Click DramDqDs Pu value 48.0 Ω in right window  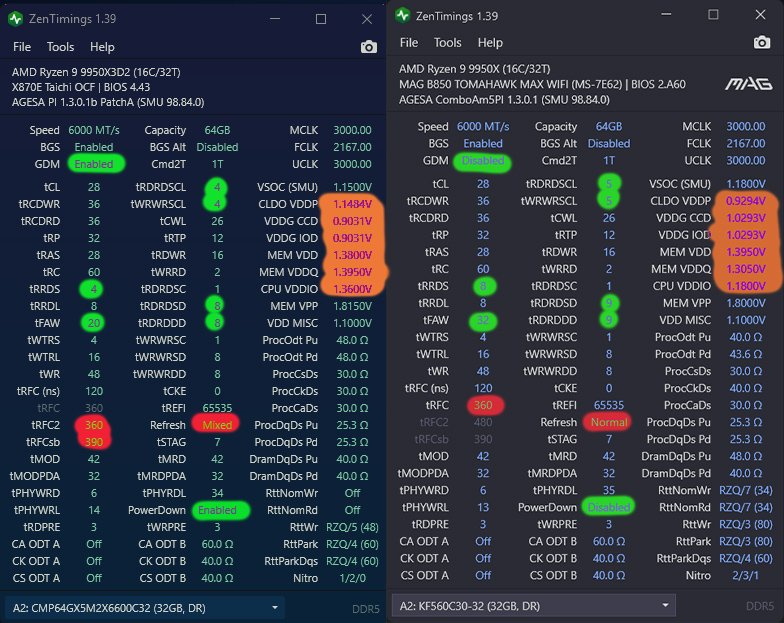coord(746,456)
